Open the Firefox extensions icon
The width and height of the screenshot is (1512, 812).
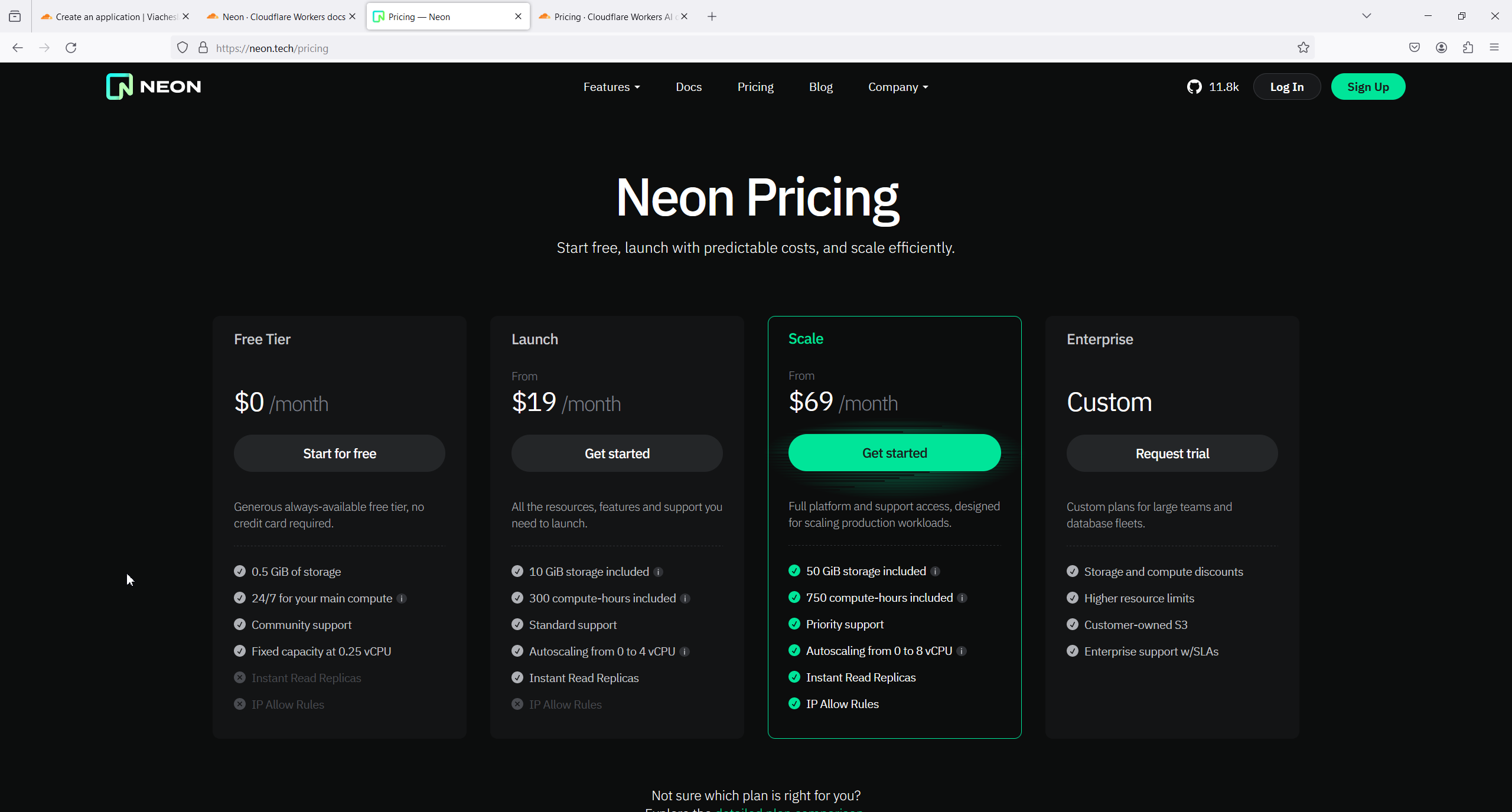pos(1468,48)
